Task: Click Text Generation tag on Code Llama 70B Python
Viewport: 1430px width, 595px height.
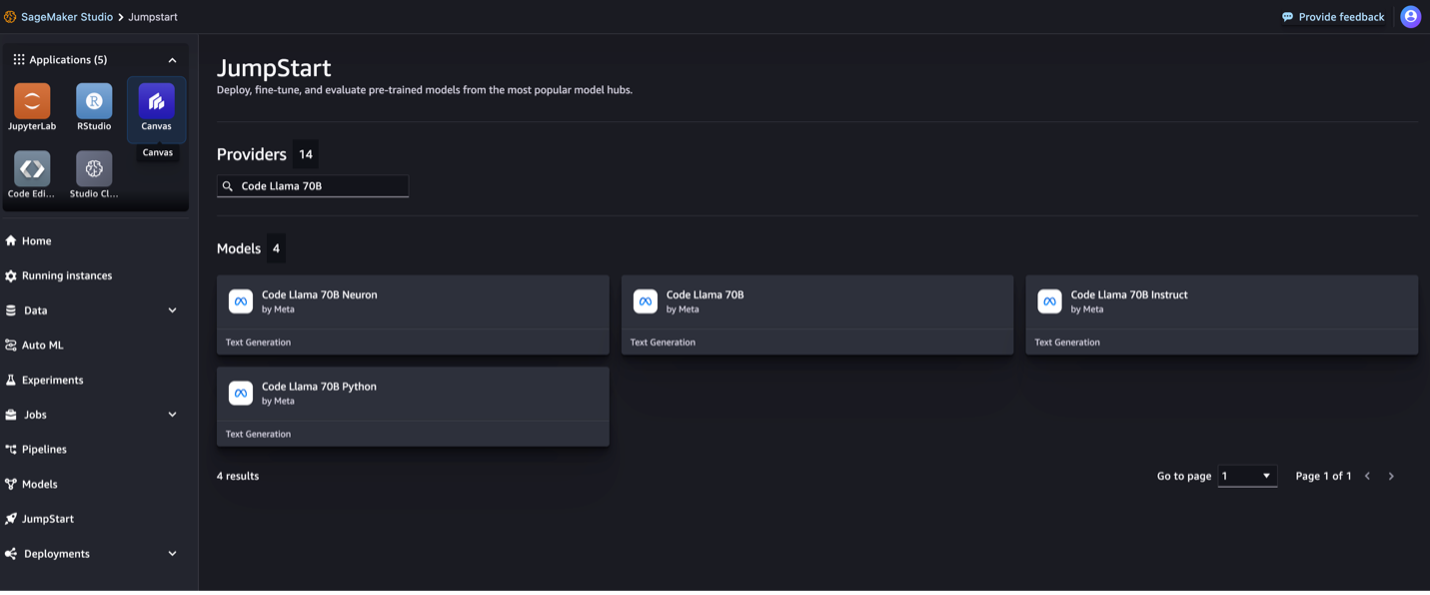Action: coord(258,434)
